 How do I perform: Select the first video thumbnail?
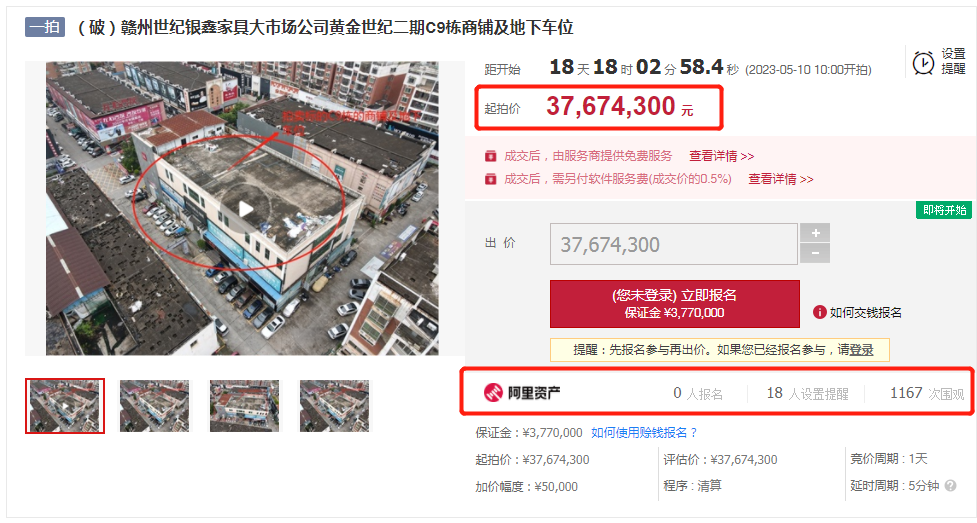coord(65,406)
